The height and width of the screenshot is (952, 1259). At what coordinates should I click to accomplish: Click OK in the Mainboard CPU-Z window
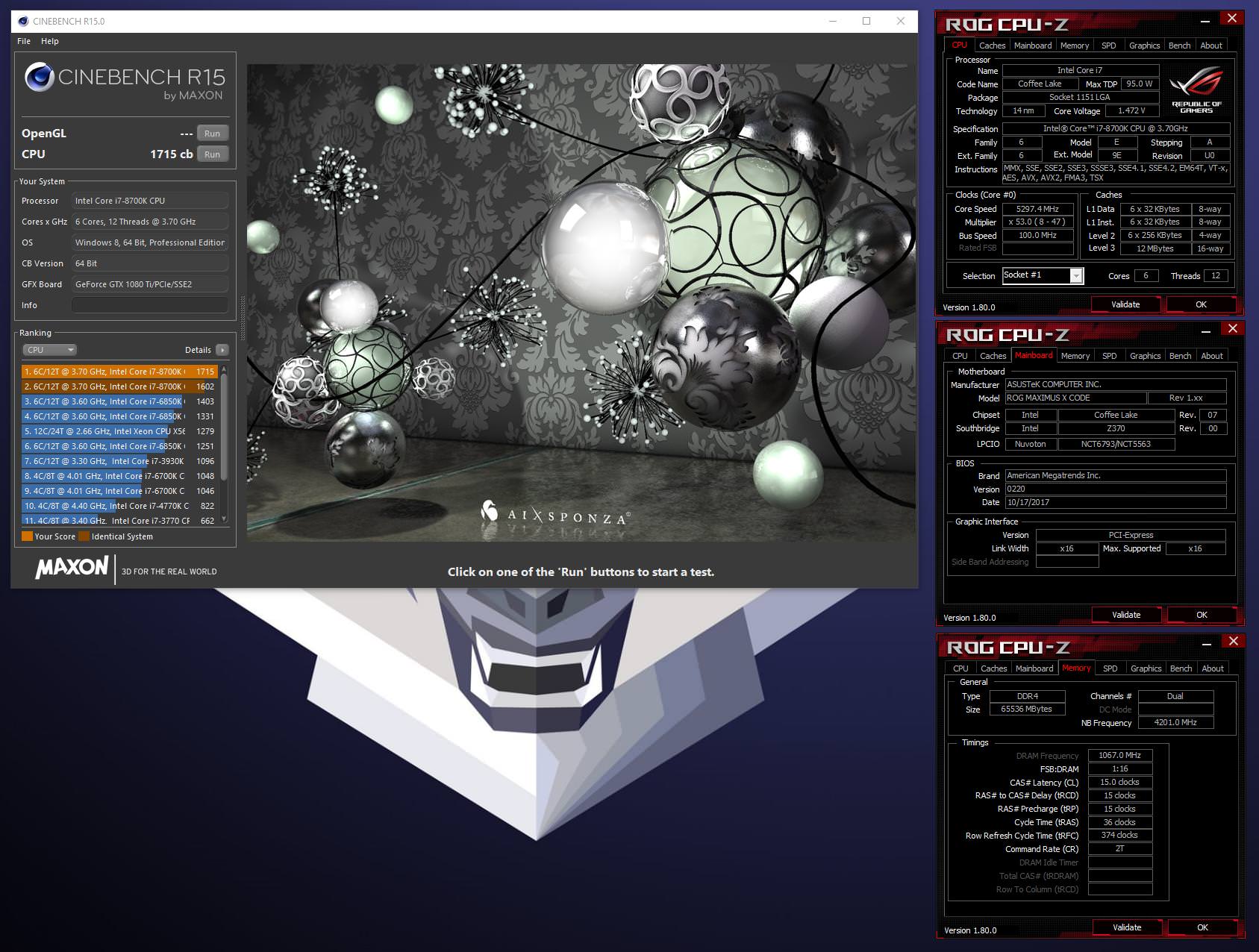click(1202, 615)
